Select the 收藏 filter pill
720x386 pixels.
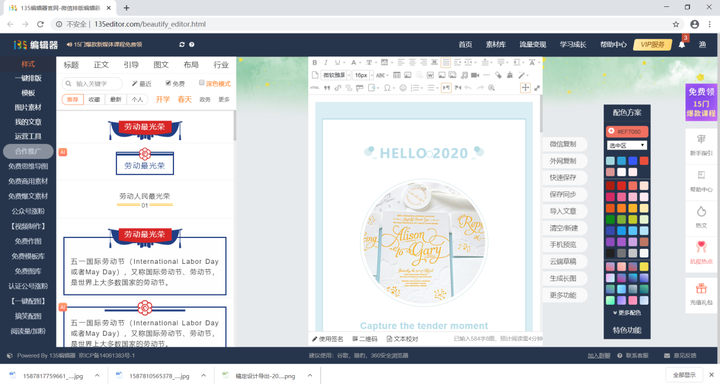tap(94, 100)
